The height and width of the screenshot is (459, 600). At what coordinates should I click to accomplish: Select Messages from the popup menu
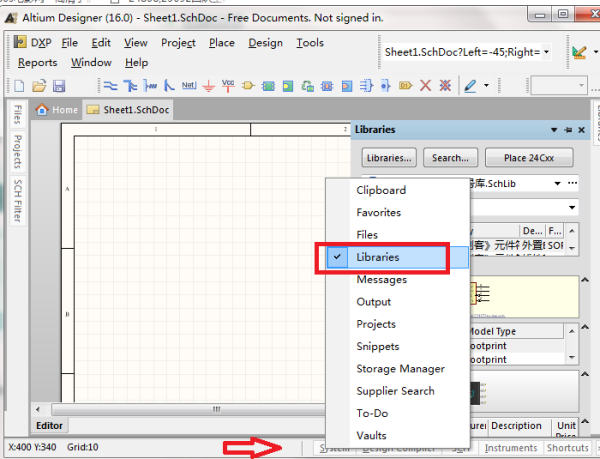click(x=379, y=279)
